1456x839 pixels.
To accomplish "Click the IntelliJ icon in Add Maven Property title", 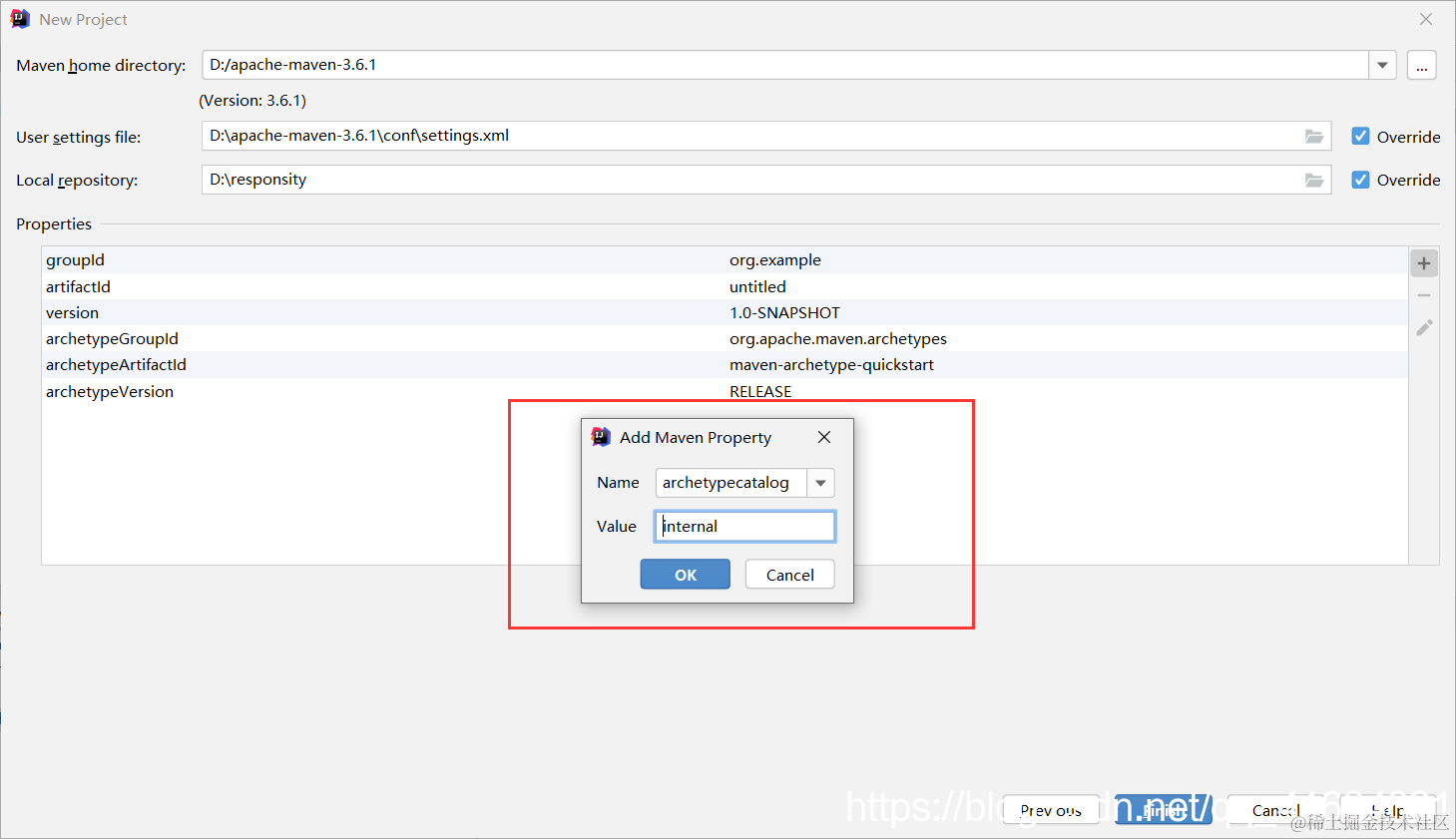I will [601, 437].
